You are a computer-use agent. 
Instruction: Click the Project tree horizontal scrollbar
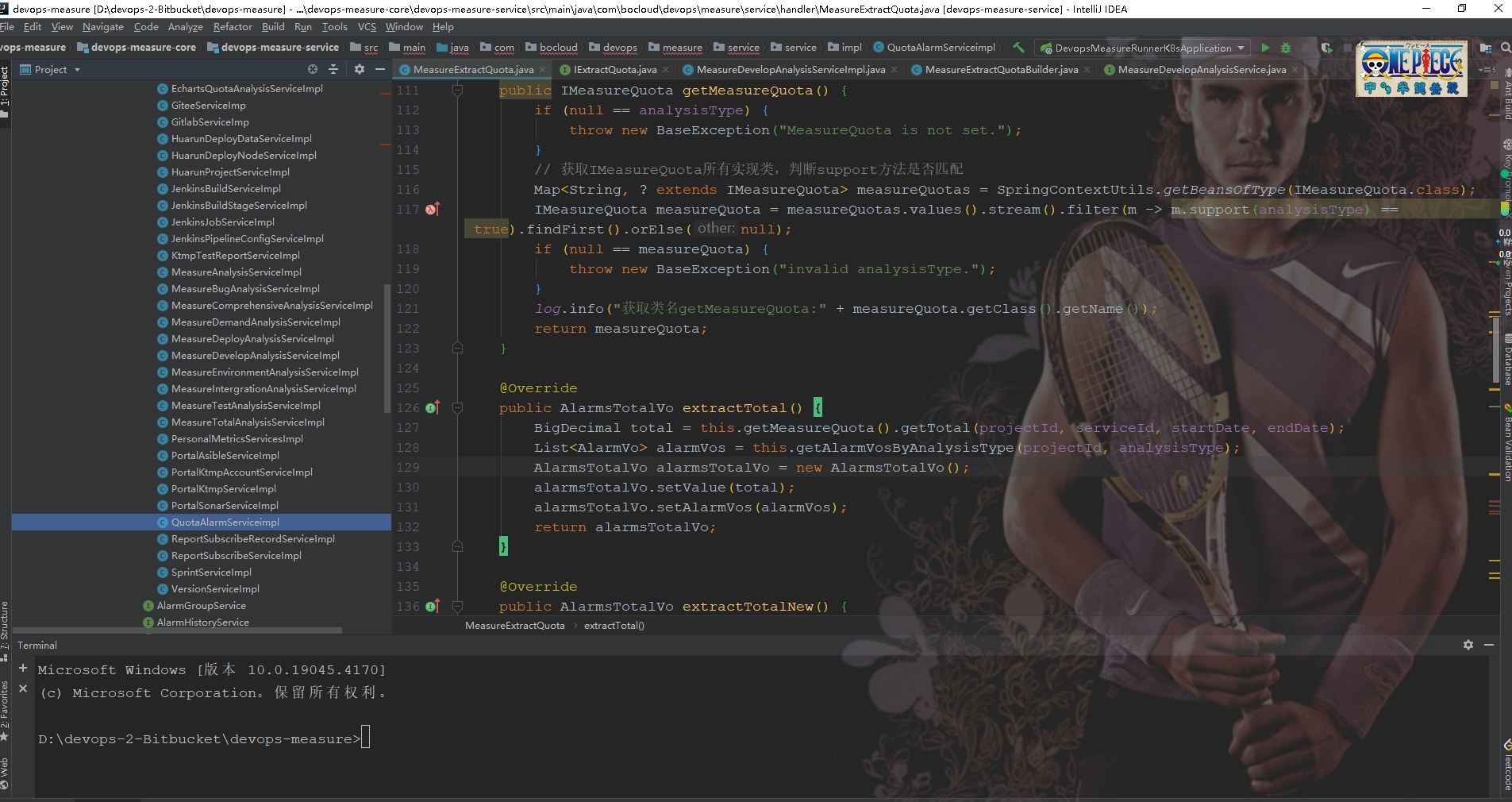click(x=178, y=630)
